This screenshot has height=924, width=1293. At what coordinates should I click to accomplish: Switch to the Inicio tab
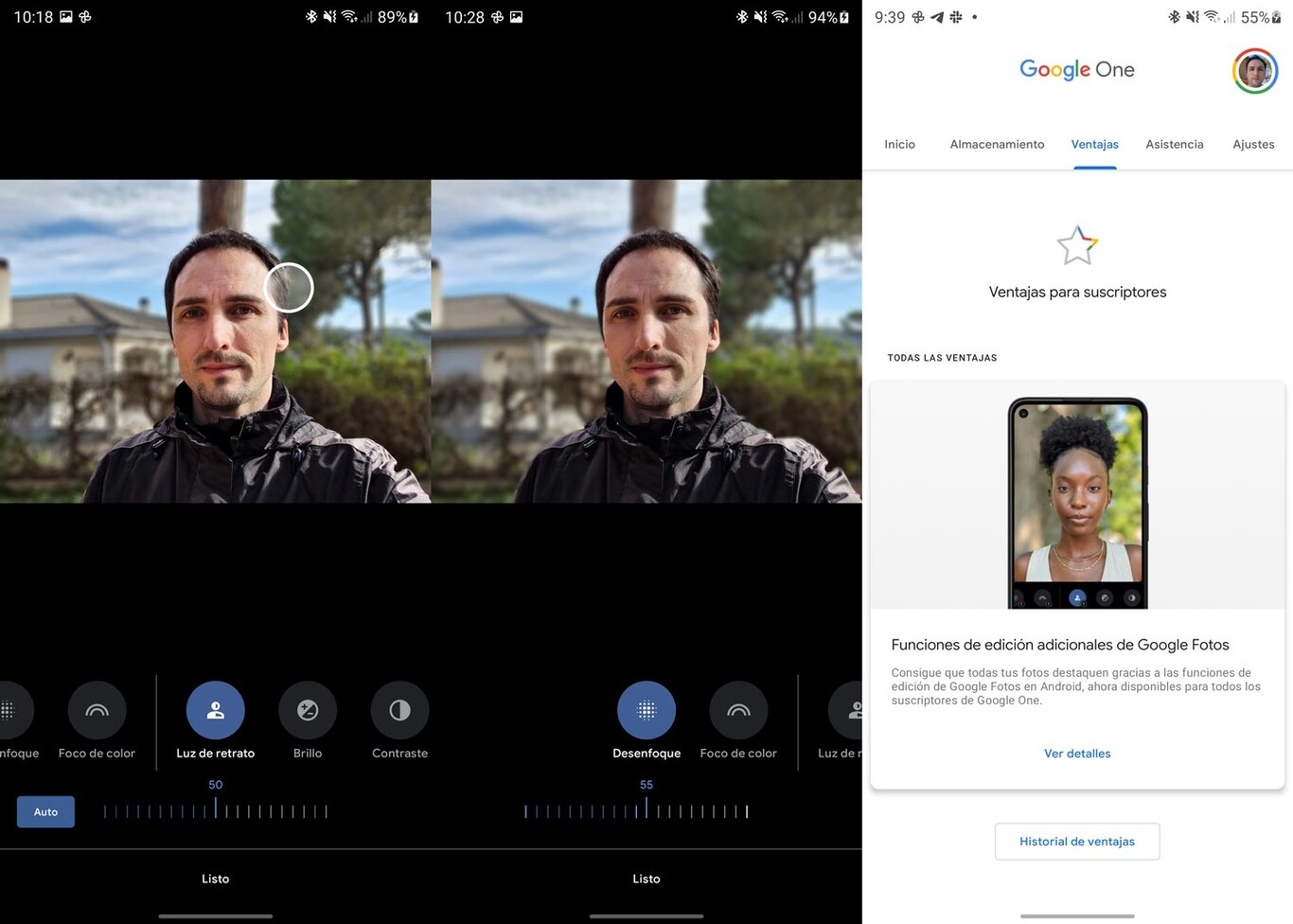click(x=899, y=144)
